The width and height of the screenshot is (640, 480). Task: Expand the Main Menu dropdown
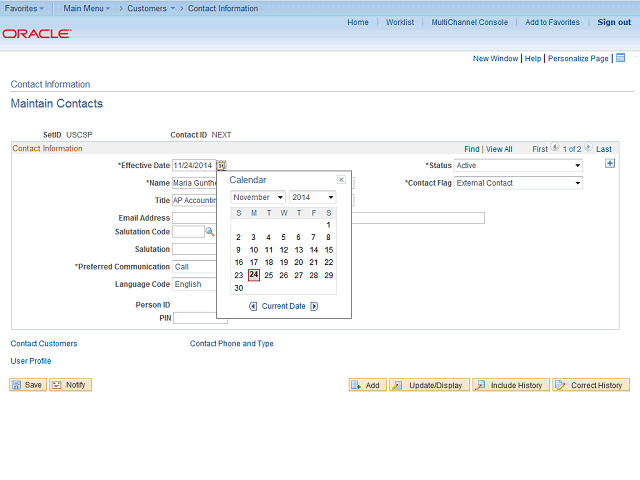click(x=87, y=8)
